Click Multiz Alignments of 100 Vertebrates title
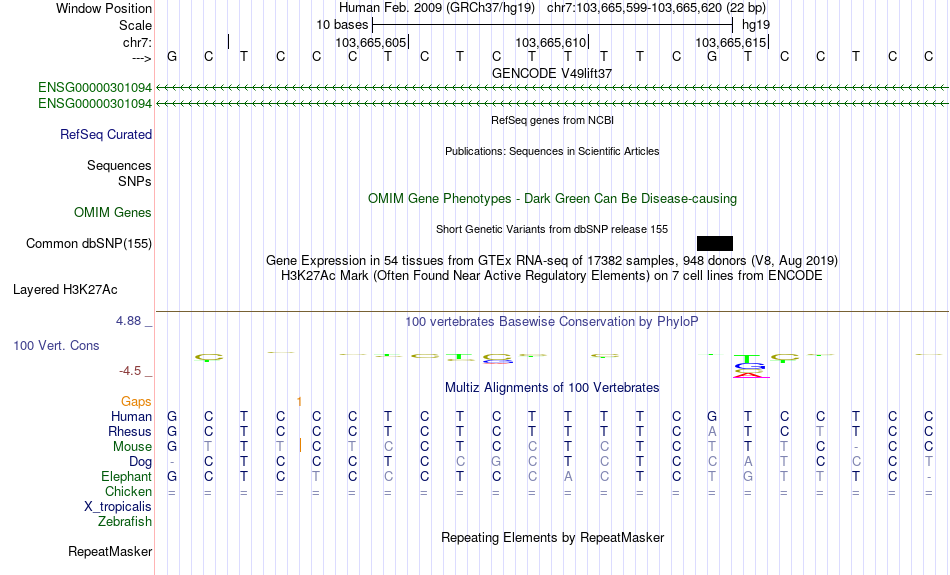This screenshot has width=950, height=575. [552, 388]
